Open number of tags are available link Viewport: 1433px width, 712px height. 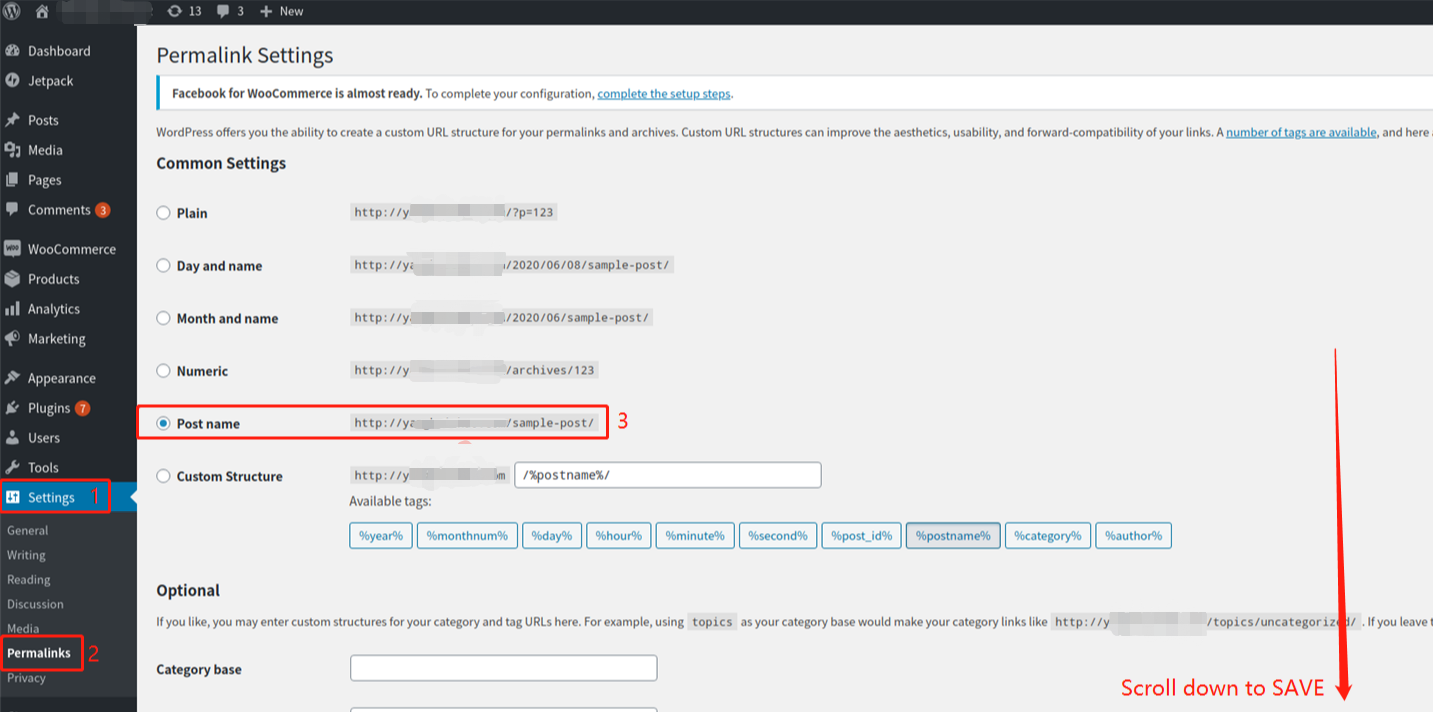click(1301, 132)
